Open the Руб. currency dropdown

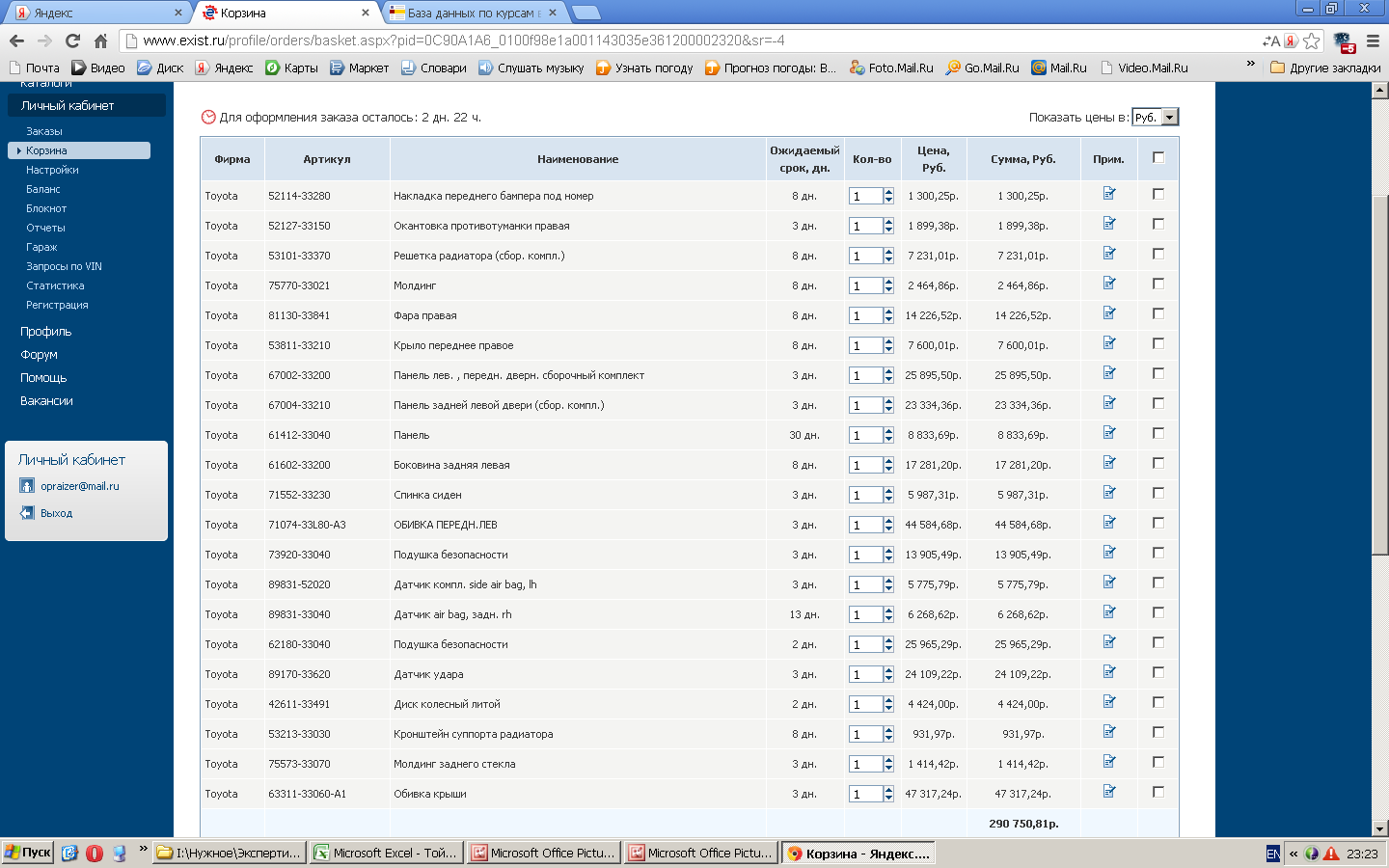(1155, 117)
